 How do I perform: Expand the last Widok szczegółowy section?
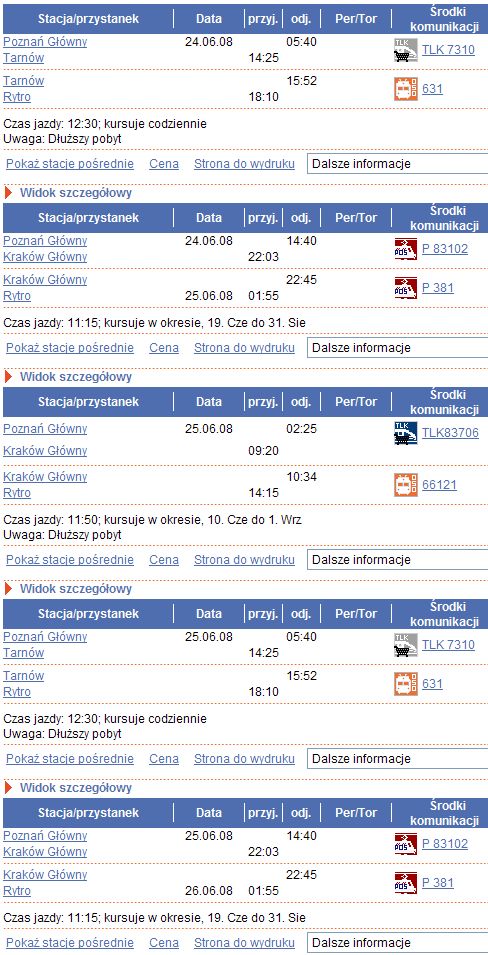tap(9, 788)
